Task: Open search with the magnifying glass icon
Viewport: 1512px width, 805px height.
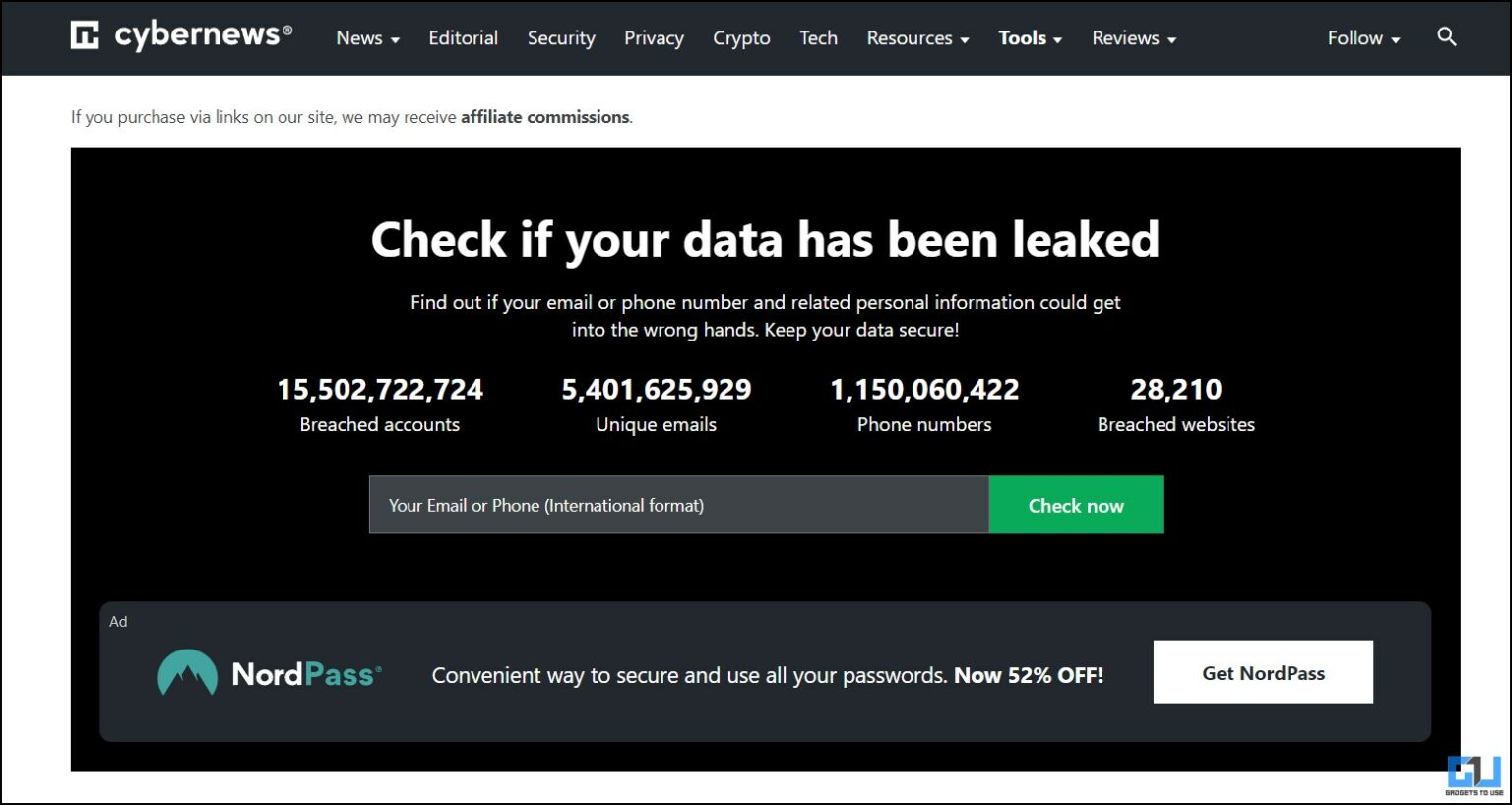Action: click(x=1446, y=36)
